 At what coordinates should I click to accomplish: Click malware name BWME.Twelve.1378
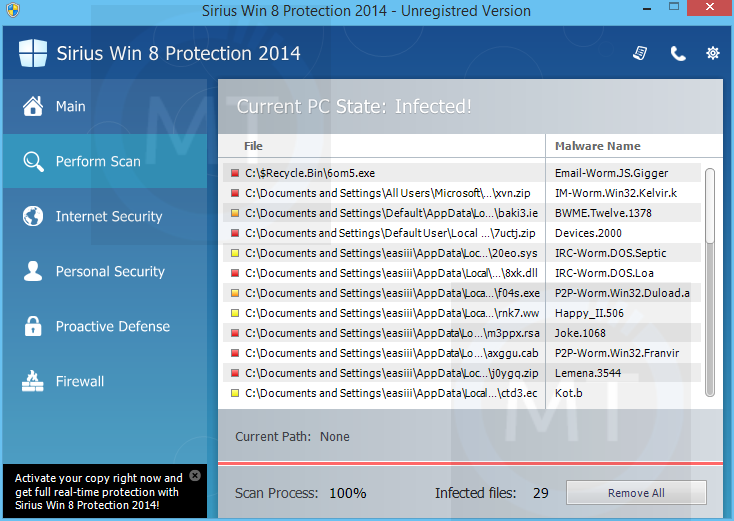[x=603, y=213]
